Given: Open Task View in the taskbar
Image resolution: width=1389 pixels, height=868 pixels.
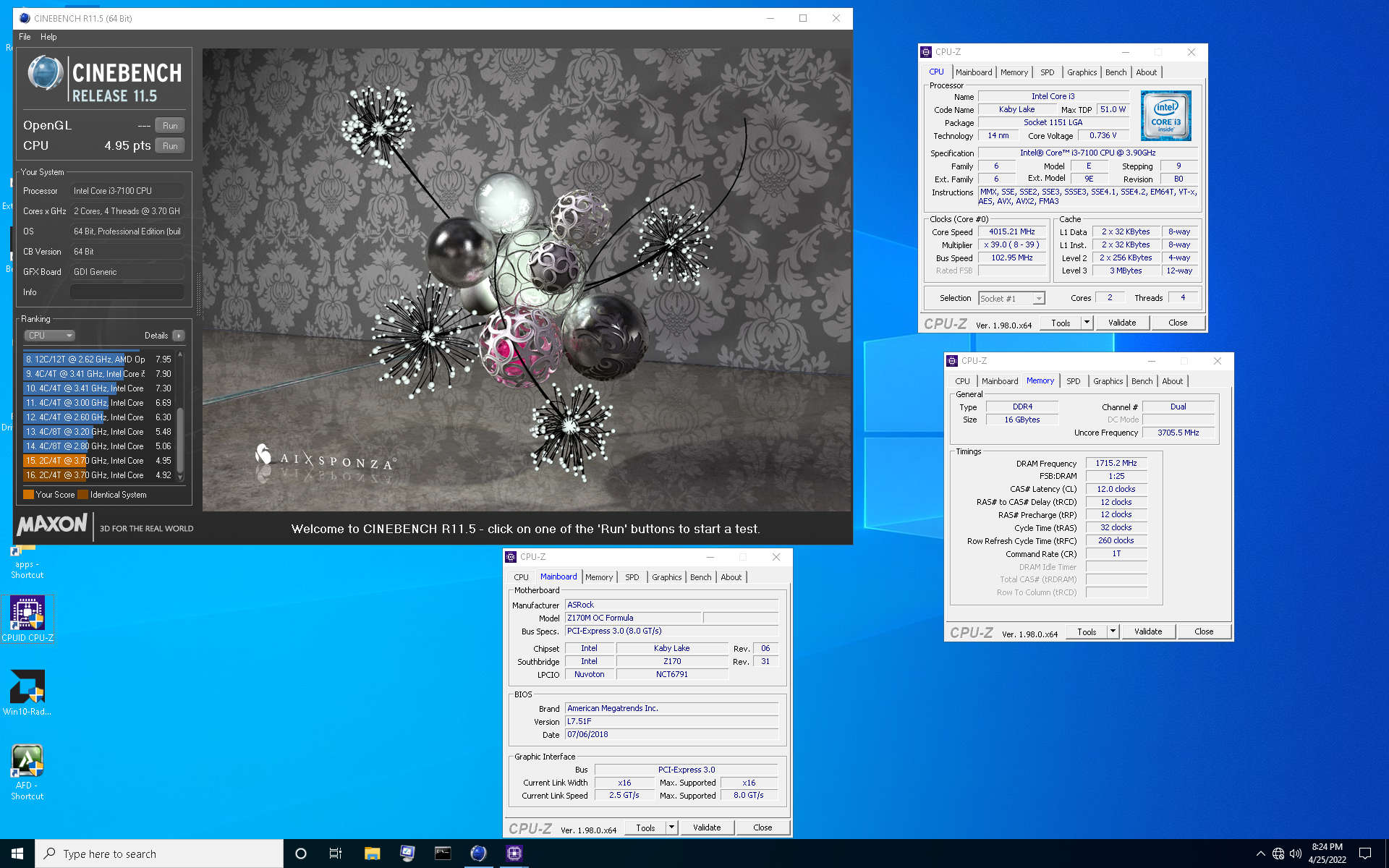Looking at the screenshot, I should tap(336, 854).
